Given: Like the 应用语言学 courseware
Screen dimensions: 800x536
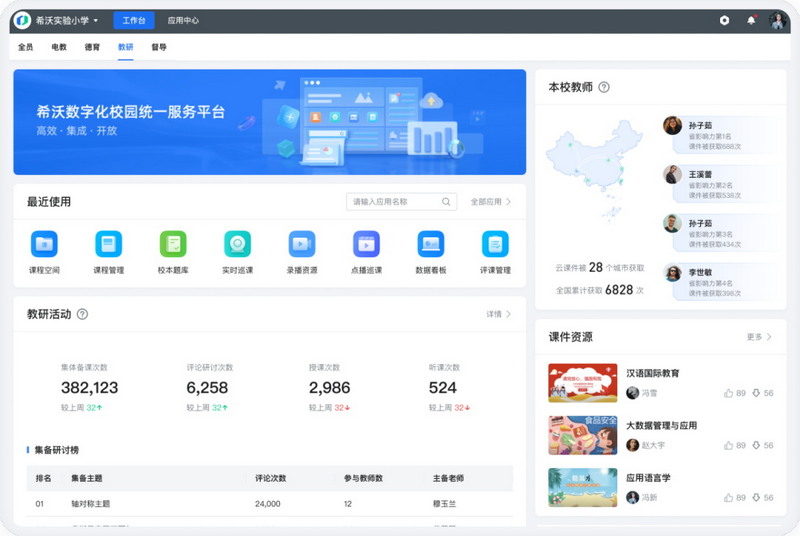Looking at the screenshot, I should click(x=729, y=497).
